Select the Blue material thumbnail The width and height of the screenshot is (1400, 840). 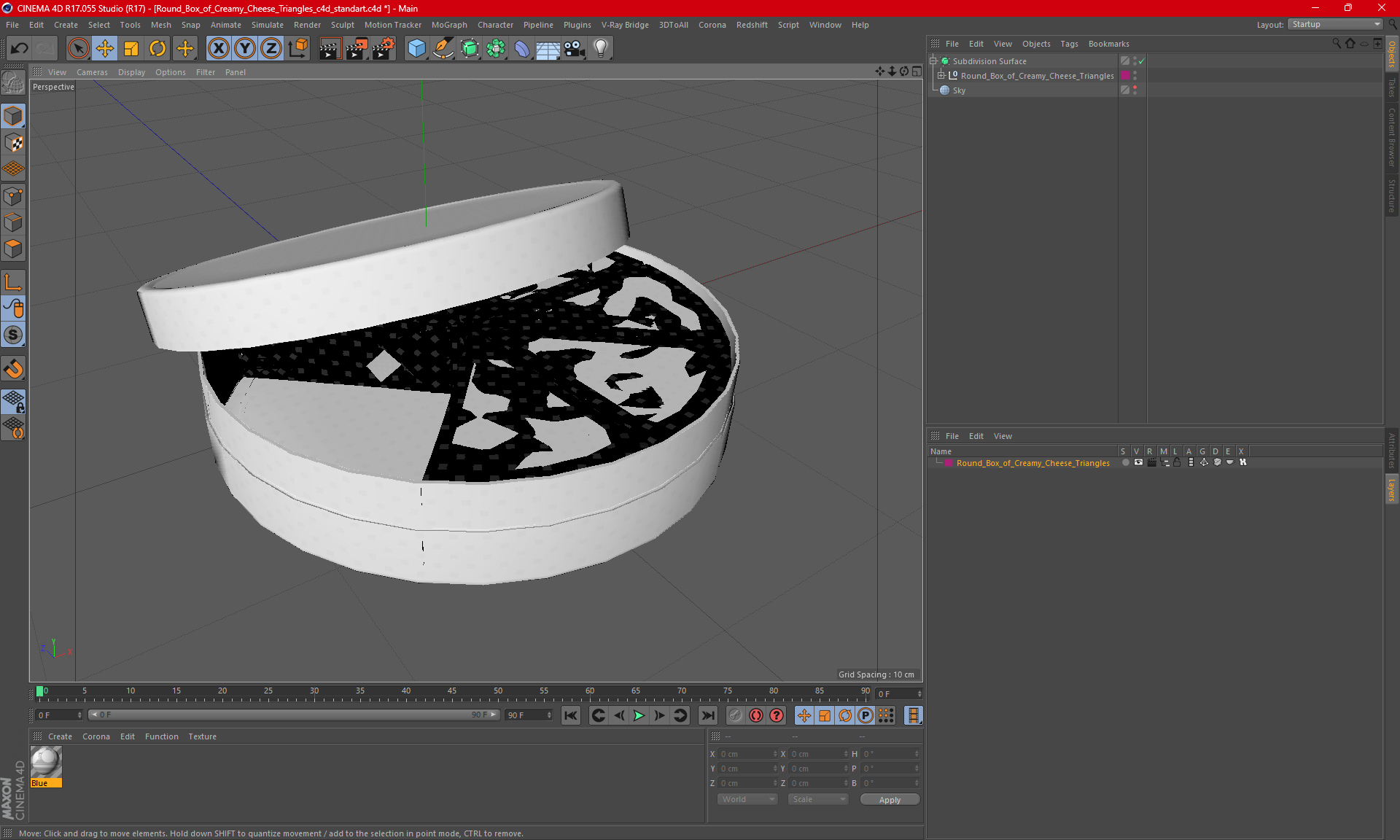pos(46,766)
